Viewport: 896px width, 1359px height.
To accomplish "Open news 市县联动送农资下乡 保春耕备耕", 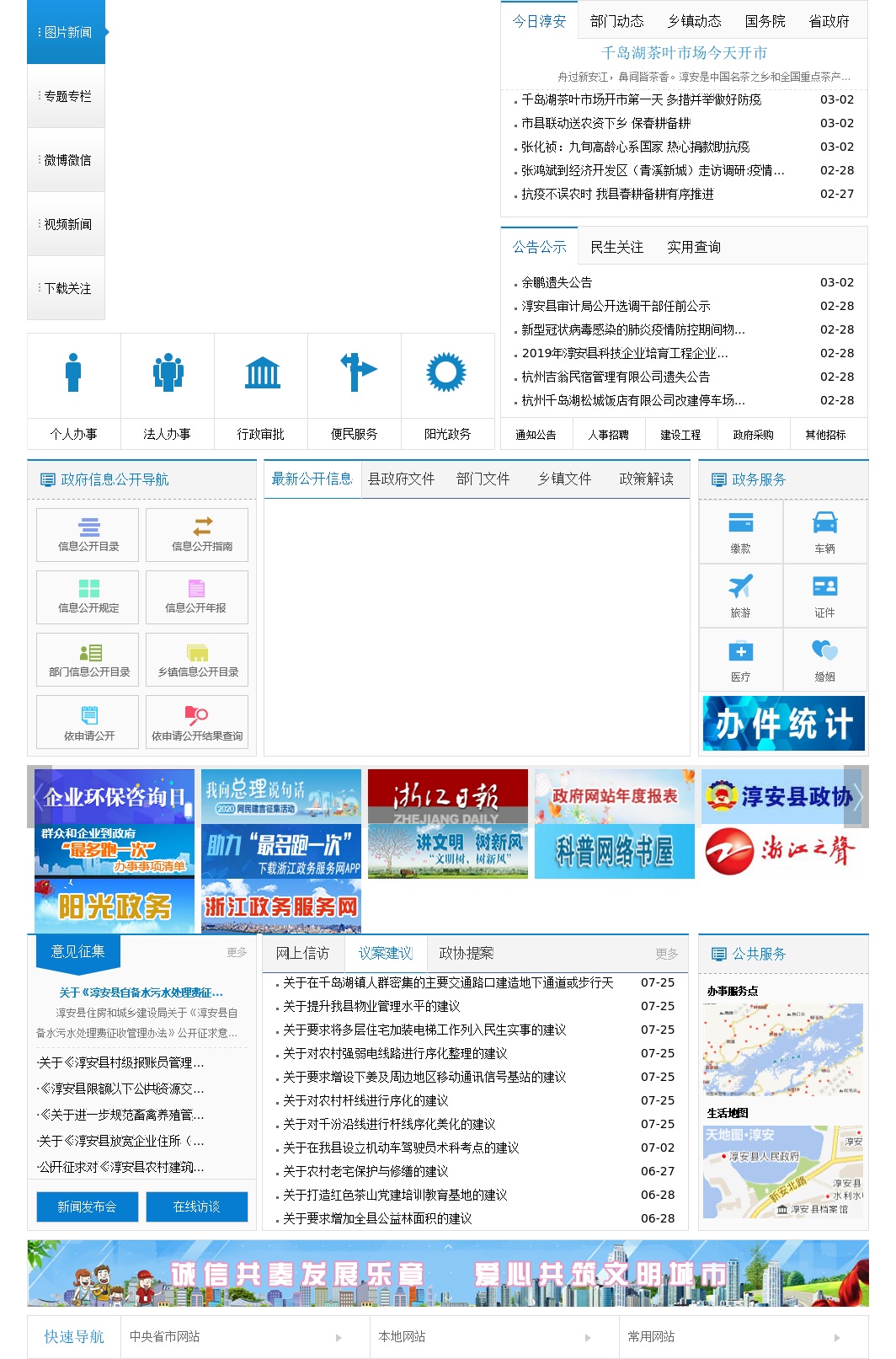I will pos(605,123).
